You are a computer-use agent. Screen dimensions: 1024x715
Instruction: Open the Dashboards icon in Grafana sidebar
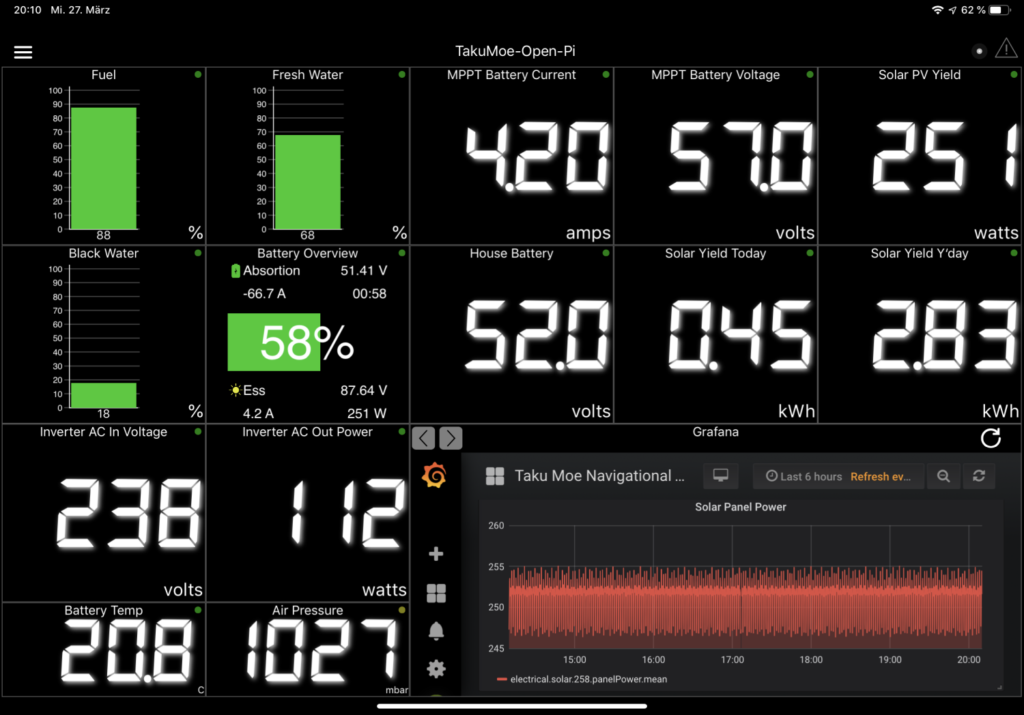coord(435,593)
